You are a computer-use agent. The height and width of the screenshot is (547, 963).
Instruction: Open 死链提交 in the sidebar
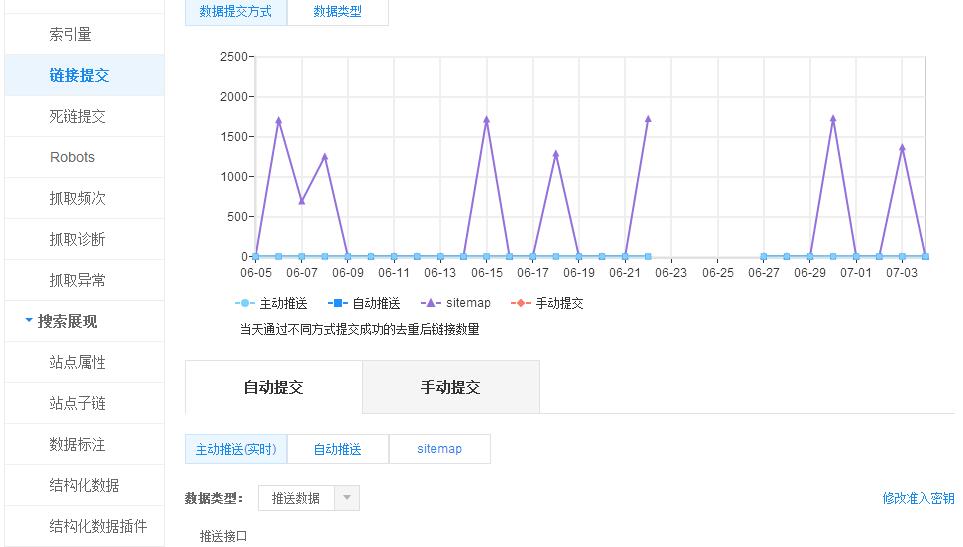[x=78, y=116]
